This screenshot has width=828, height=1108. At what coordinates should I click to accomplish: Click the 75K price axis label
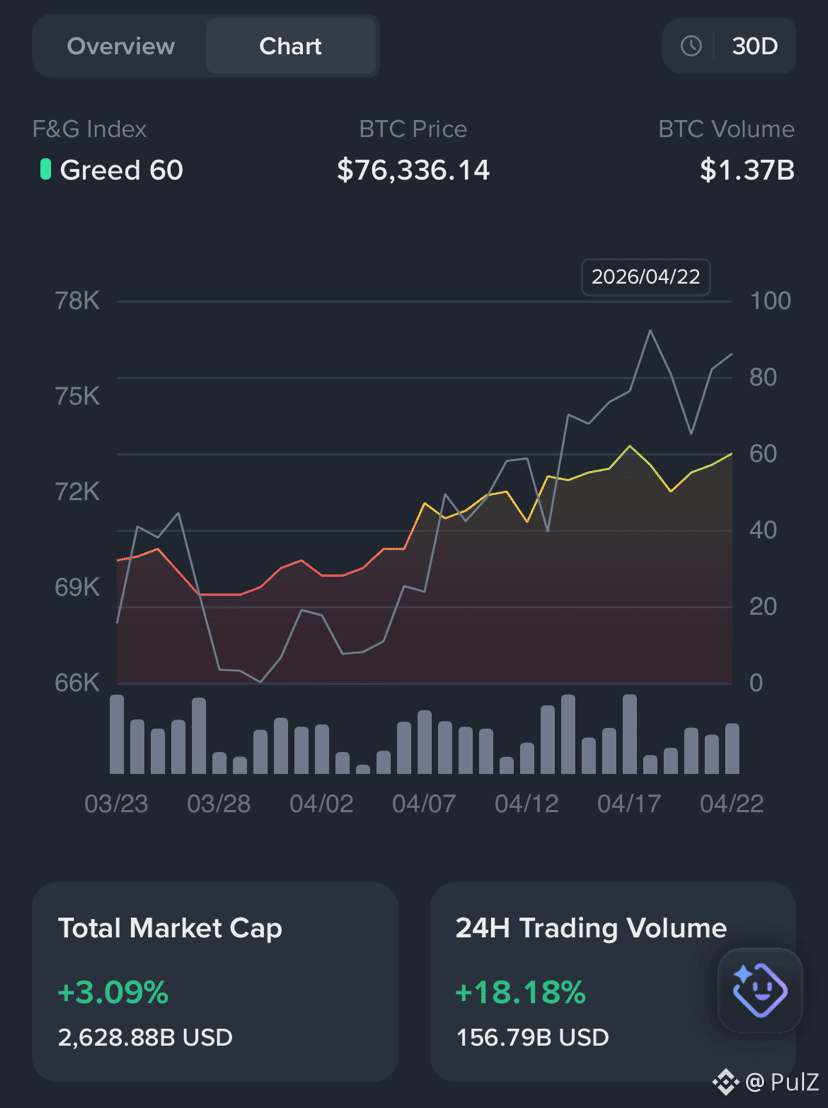[78, 396]
